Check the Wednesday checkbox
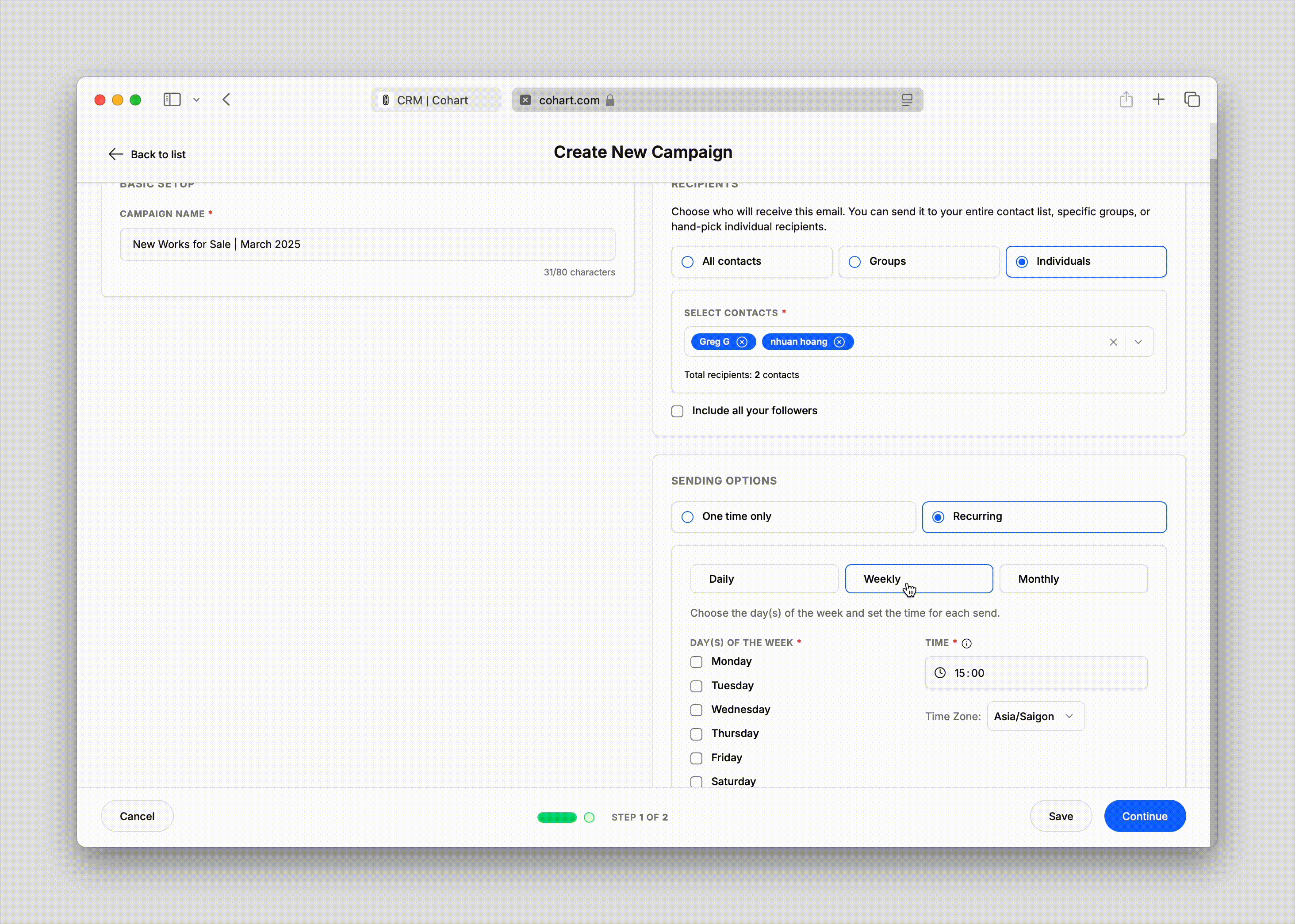This screenshot has width=1295, height=924. [x=696, y=710]
